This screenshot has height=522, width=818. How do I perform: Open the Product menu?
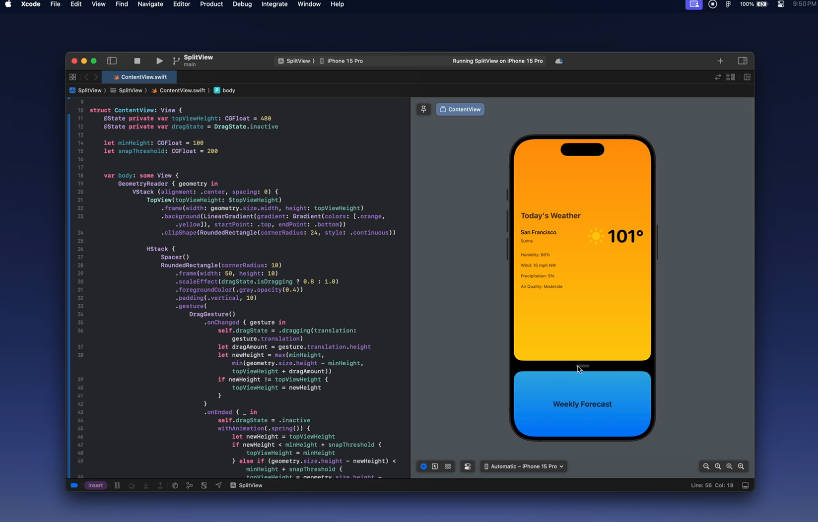211,4
